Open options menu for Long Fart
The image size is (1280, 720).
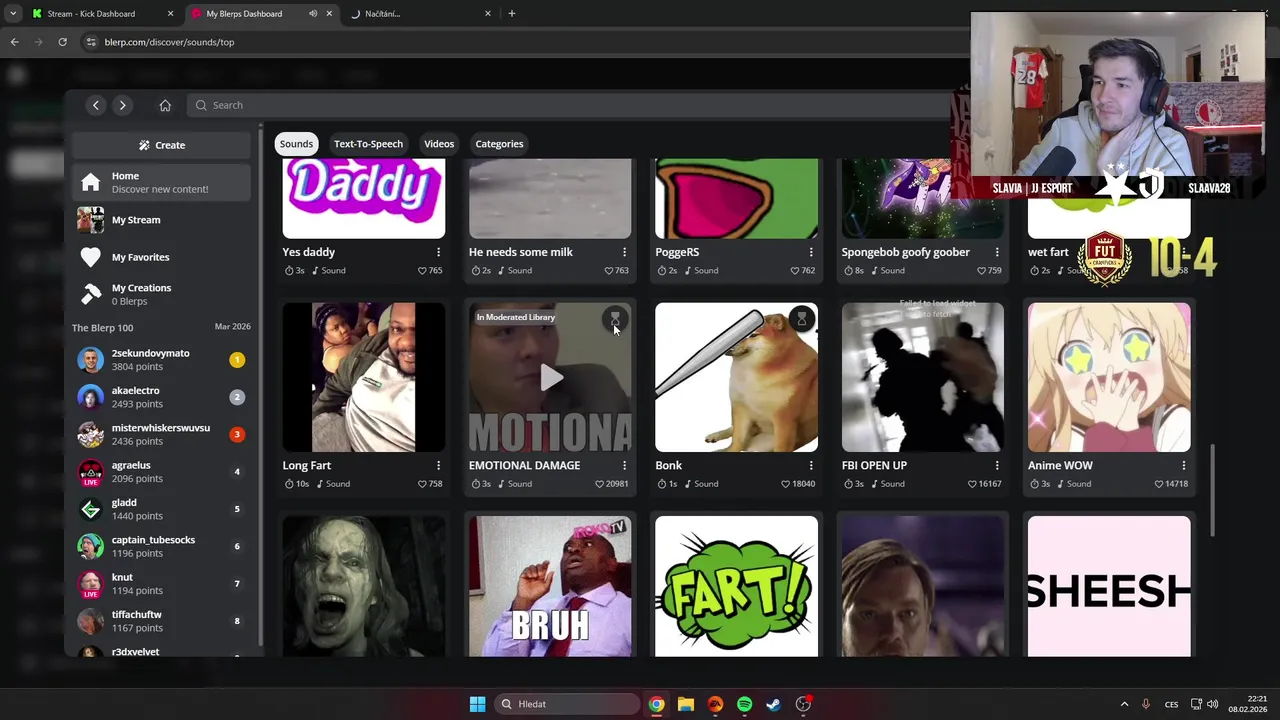438,465
